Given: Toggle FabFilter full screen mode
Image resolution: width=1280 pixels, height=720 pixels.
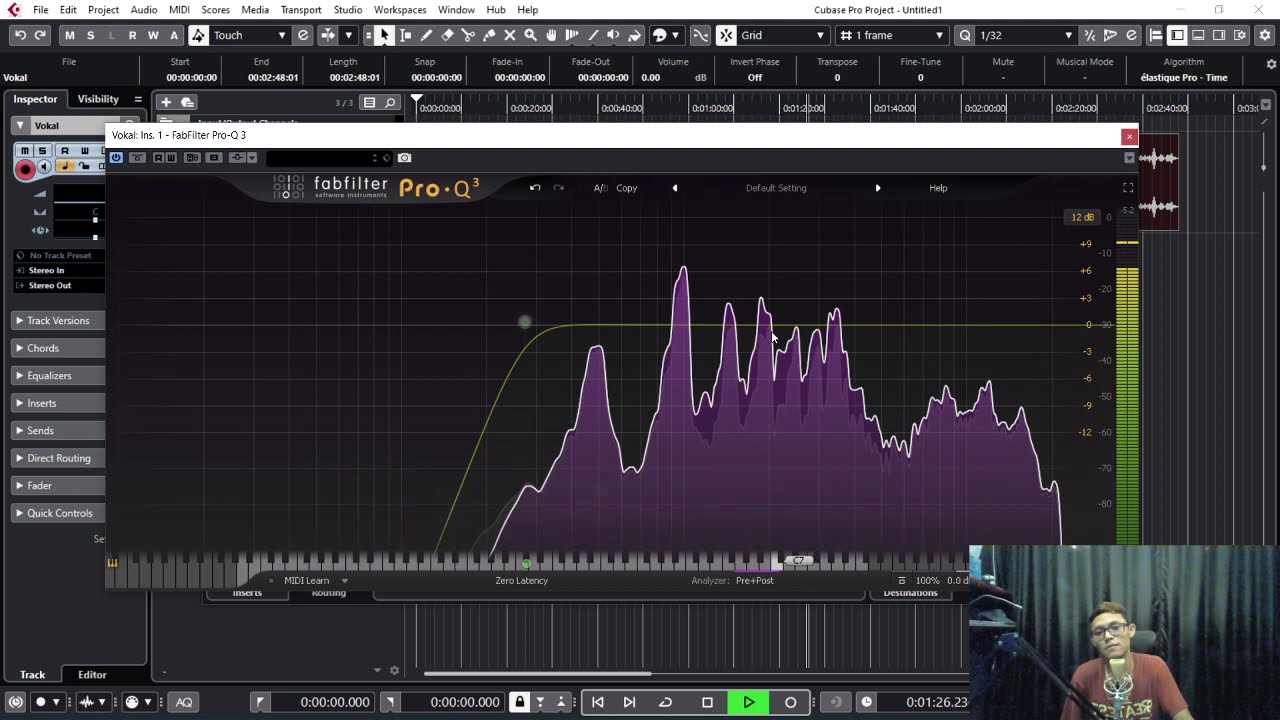Looking at the screenshot, I should 1128,188.
